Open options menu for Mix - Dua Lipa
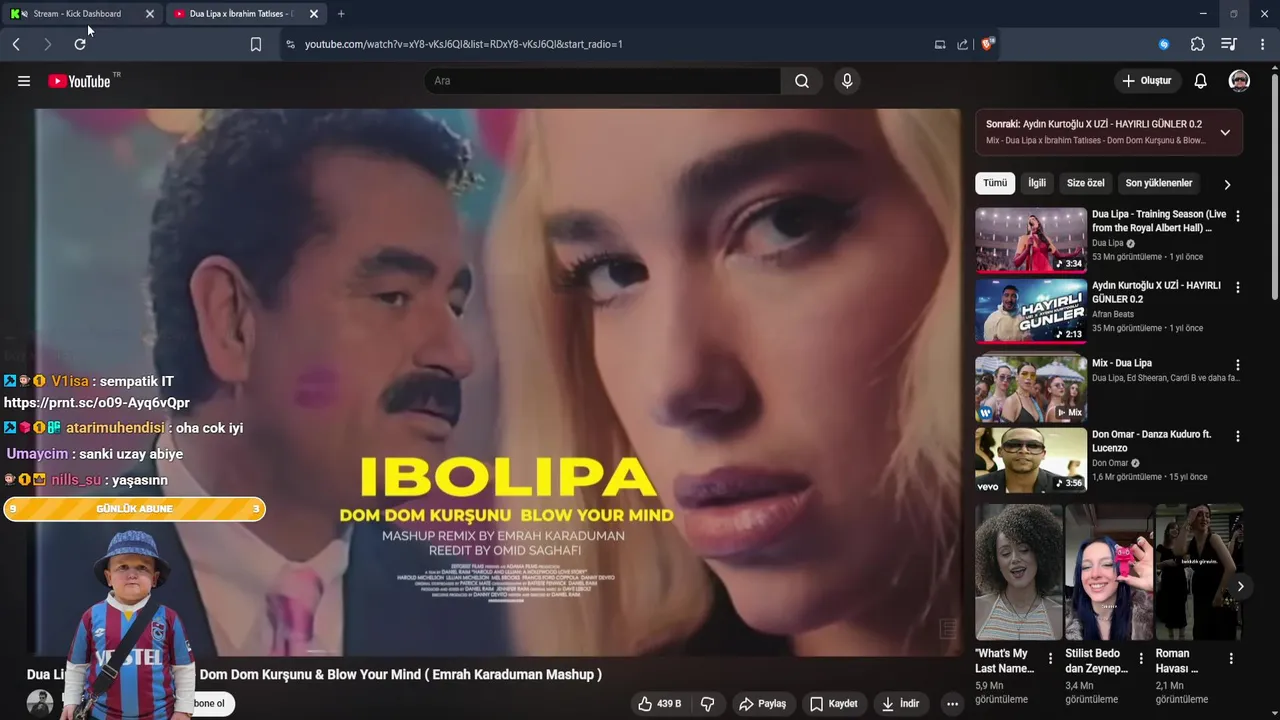This screenshot has width=1280, height=720. pos(1238,365)
